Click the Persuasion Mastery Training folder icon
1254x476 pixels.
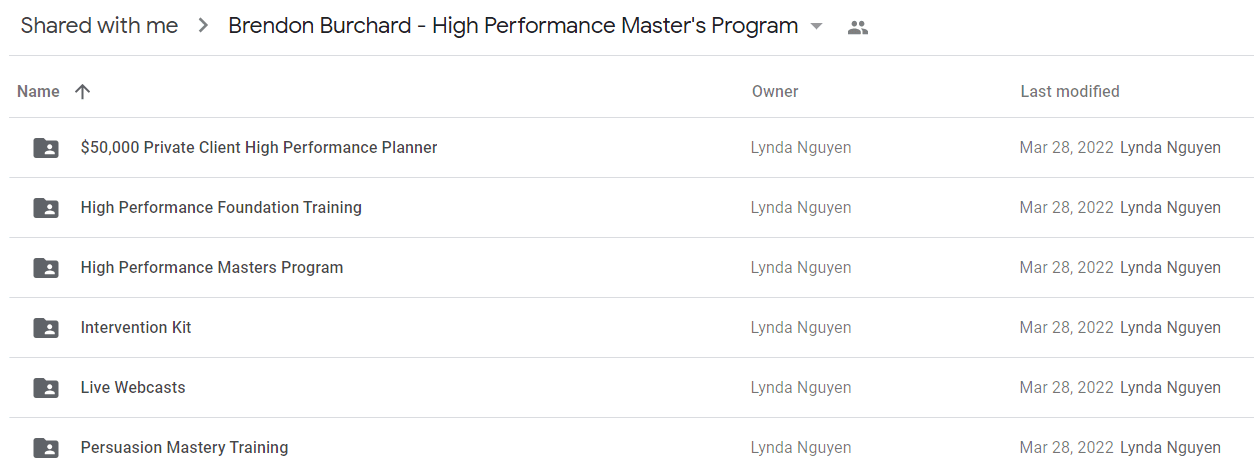click(45, 448)
